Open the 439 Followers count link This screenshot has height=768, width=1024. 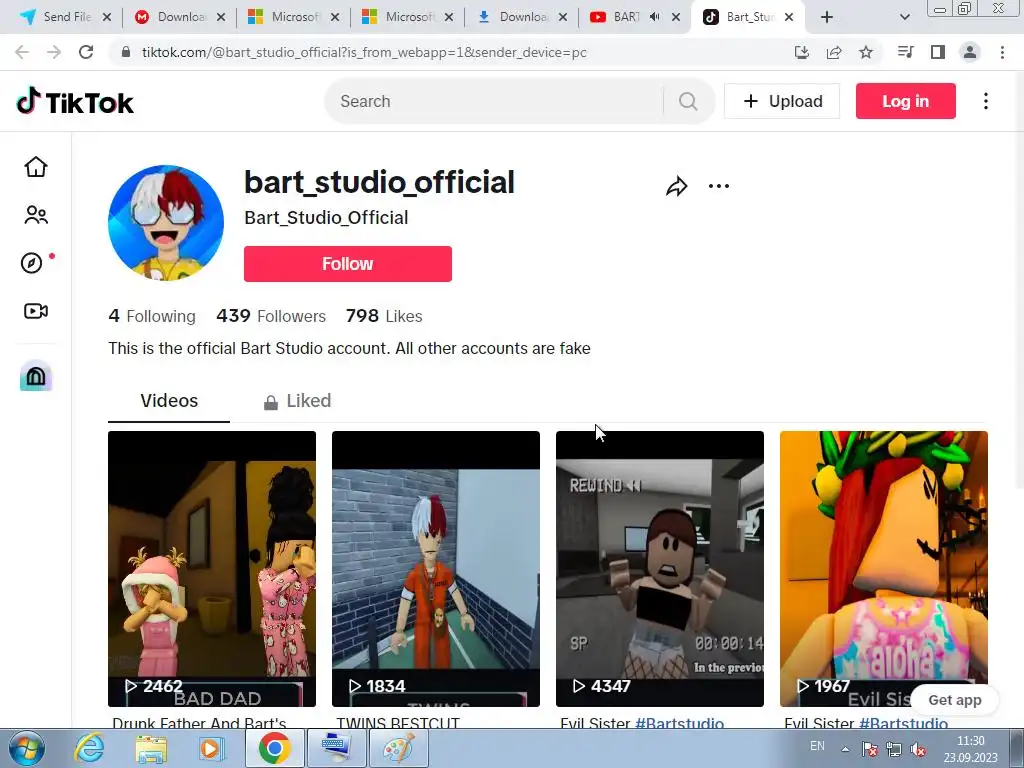tap(271, 316)
